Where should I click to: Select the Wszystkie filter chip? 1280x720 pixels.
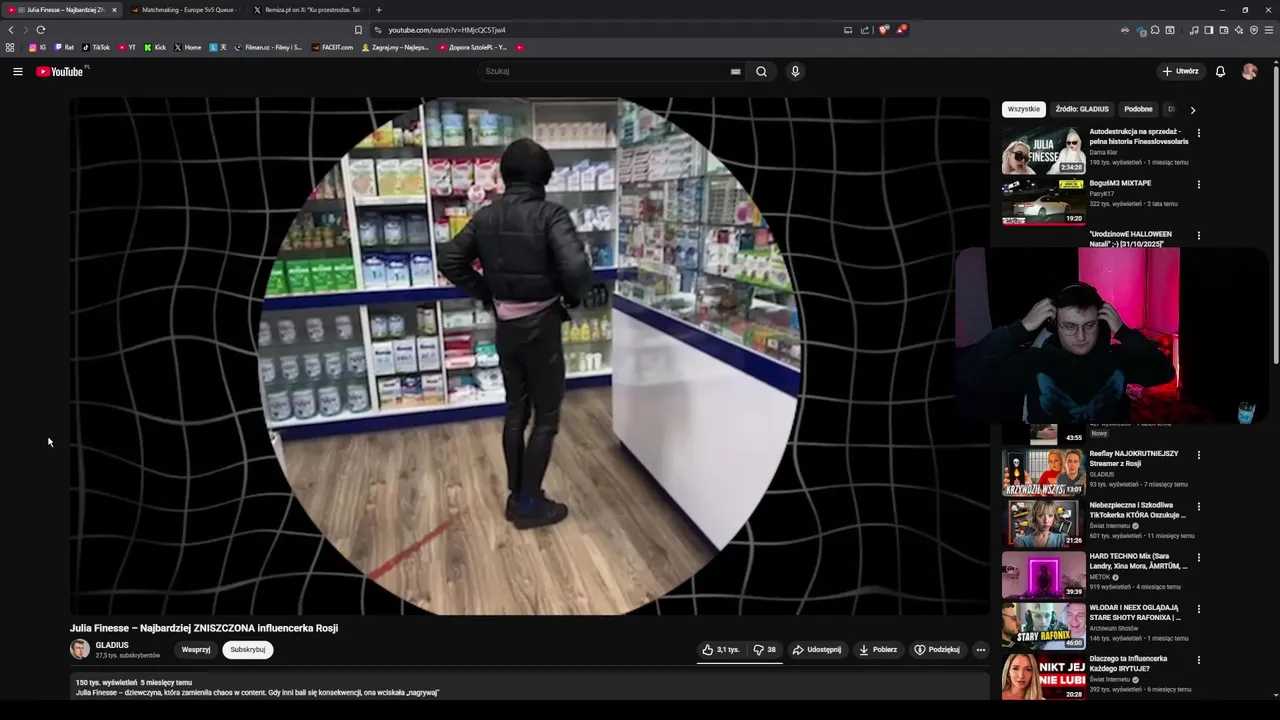(1023, 109)
